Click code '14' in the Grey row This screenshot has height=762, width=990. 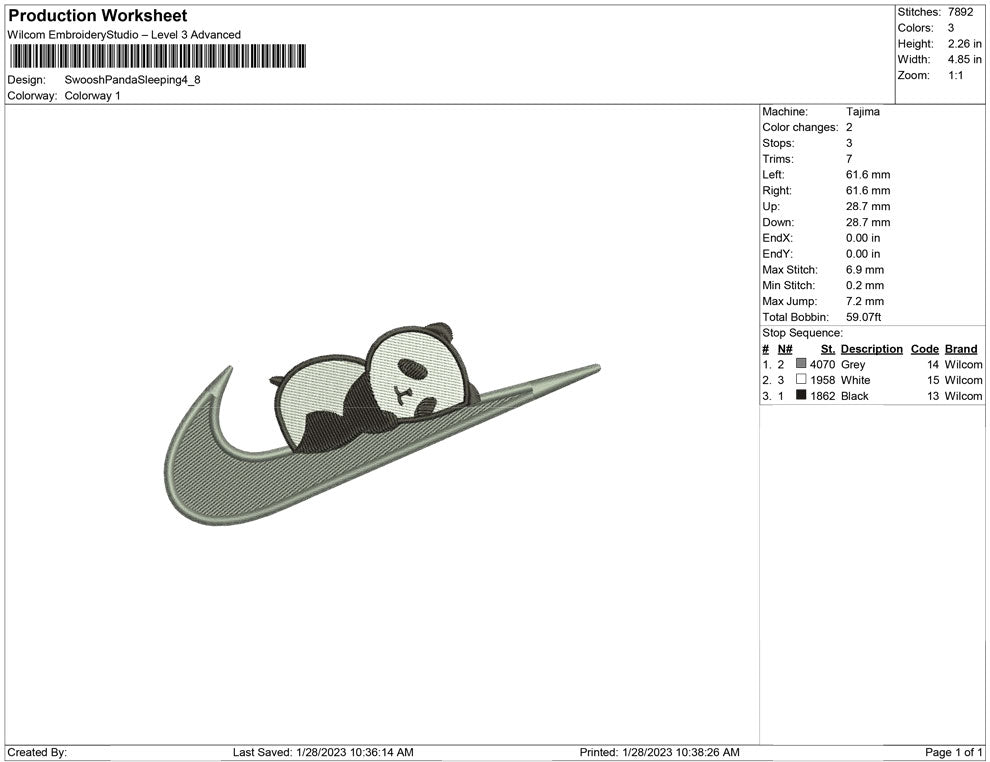[x=933, y=364]
